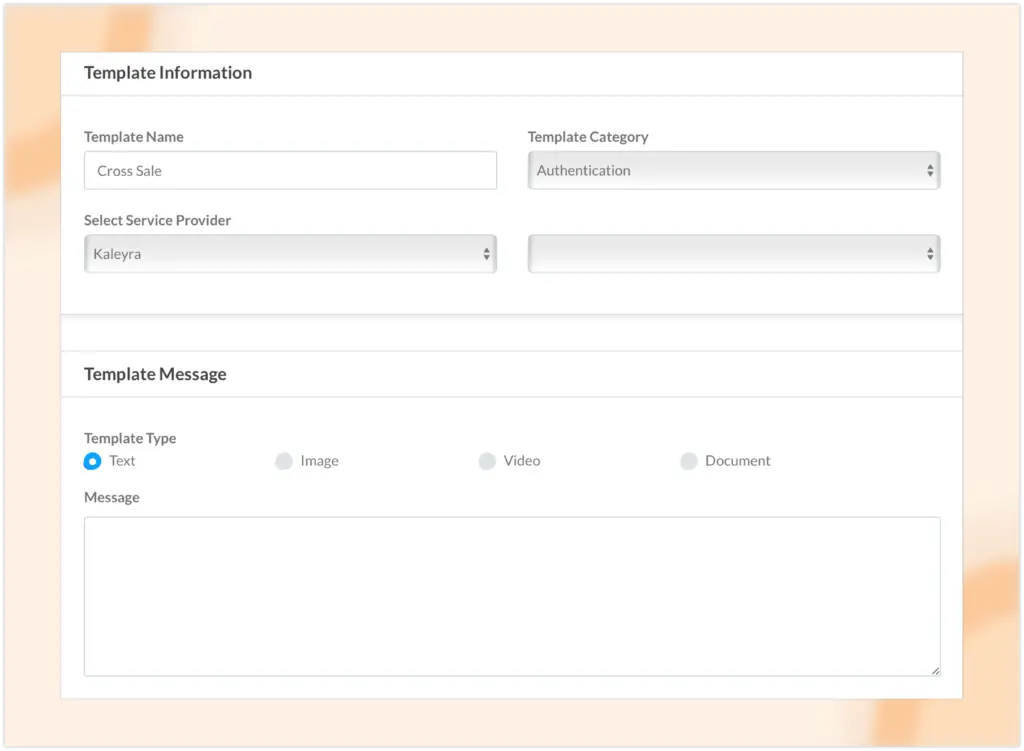Click the arrows icon on the blank dropdown
The image size is (1024, 751).
[930, 254]
